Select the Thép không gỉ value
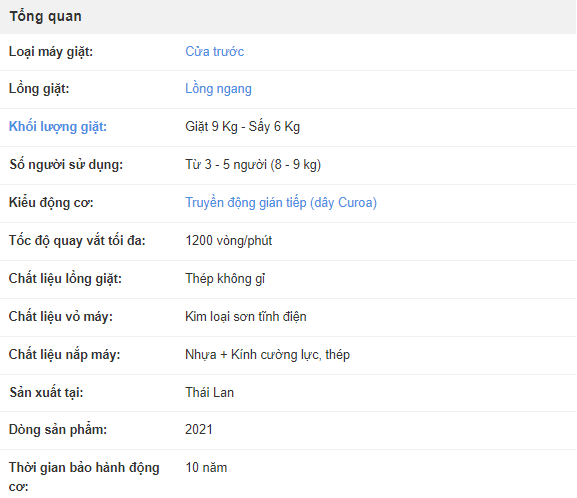577x498 pixels. (x=225, y=279)
